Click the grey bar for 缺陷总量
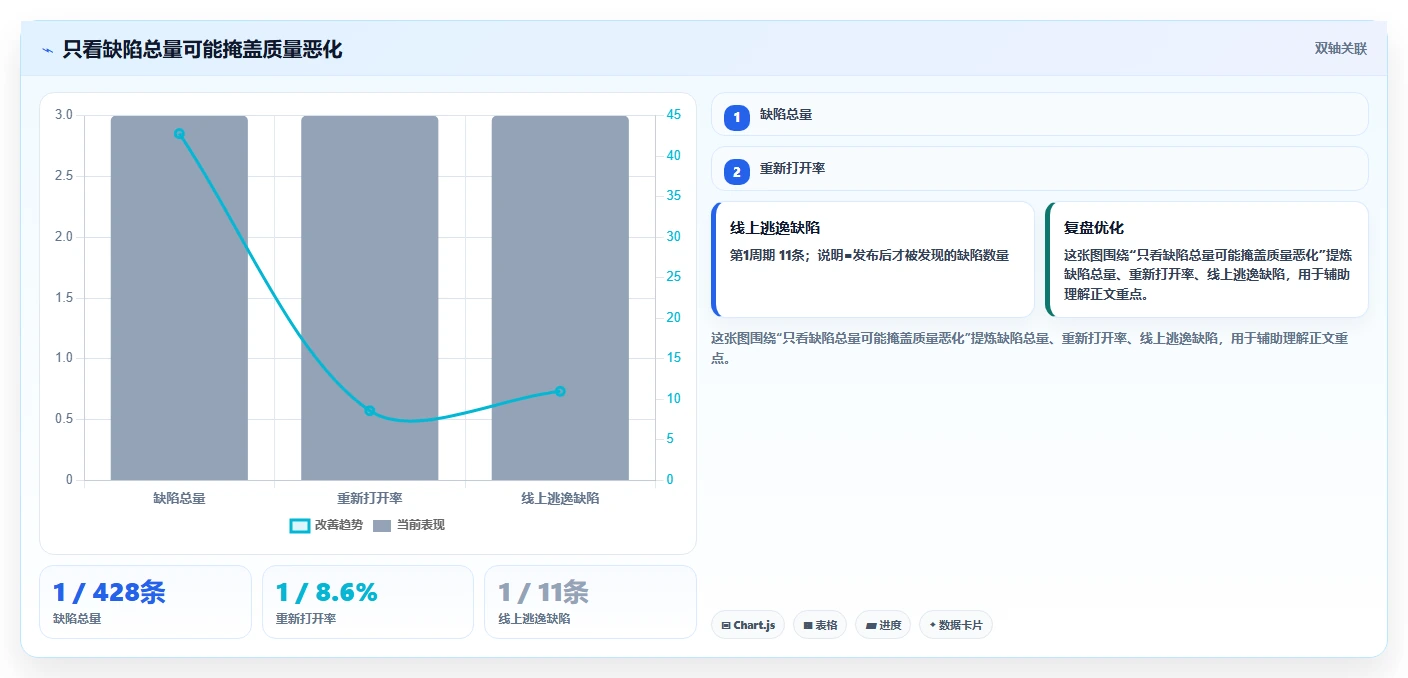The width and height of the screenshot is (1408, 678). click(179, 298)
